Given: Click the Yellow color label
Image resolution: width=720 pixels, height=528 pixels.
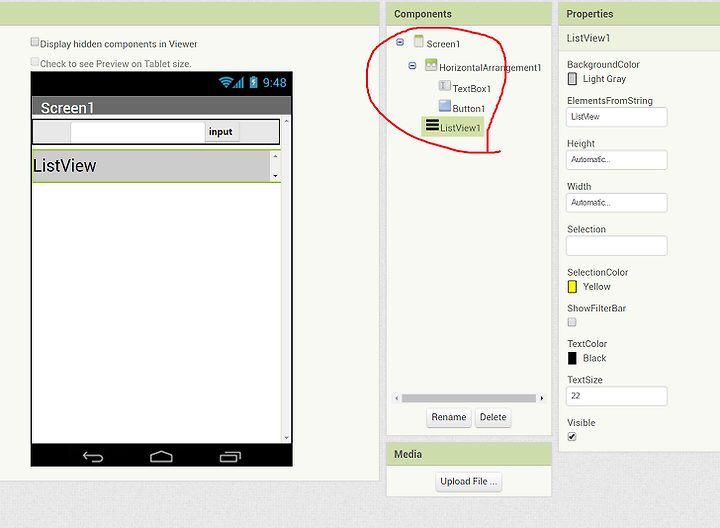Looking at the screenshot, I should [596, 287].
